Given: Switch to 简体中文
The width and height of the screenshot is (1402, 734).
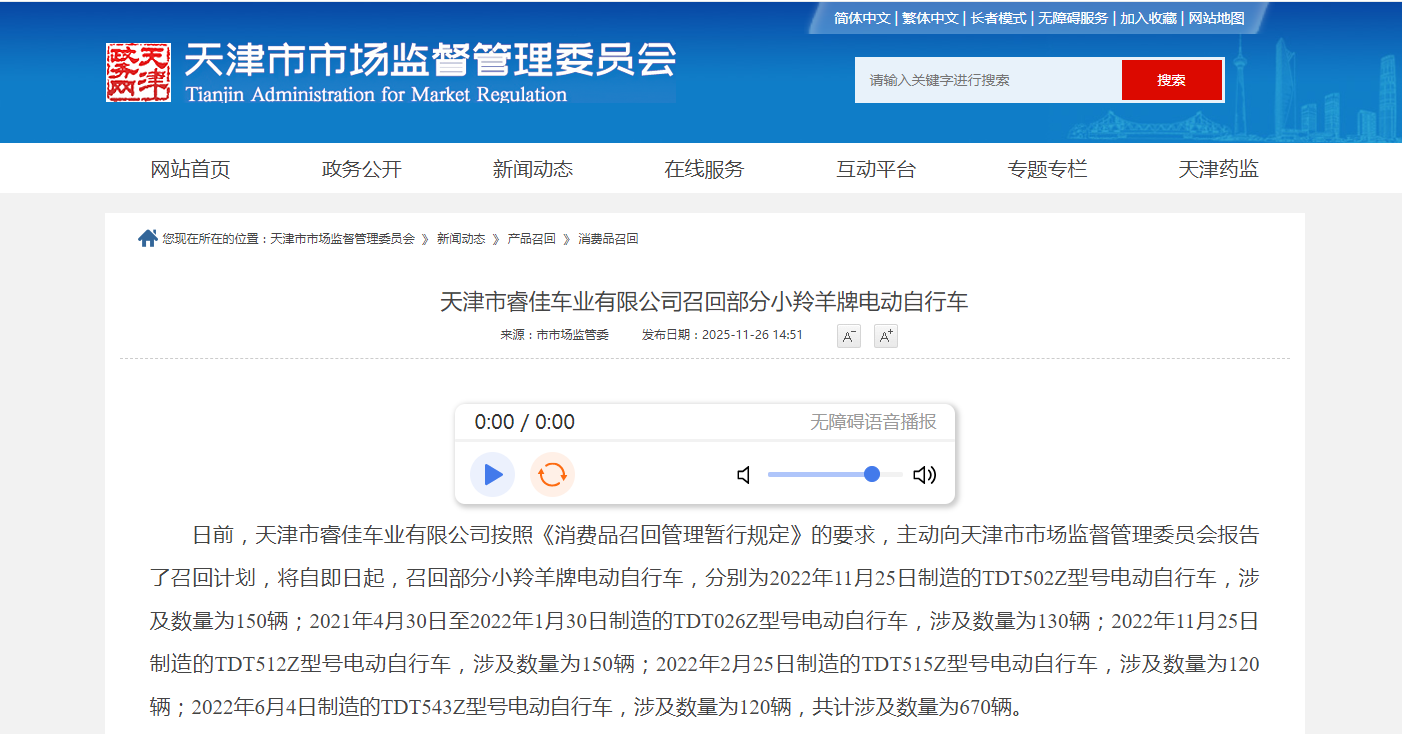Looking at the screenshot, I should (x=862, y=18).
